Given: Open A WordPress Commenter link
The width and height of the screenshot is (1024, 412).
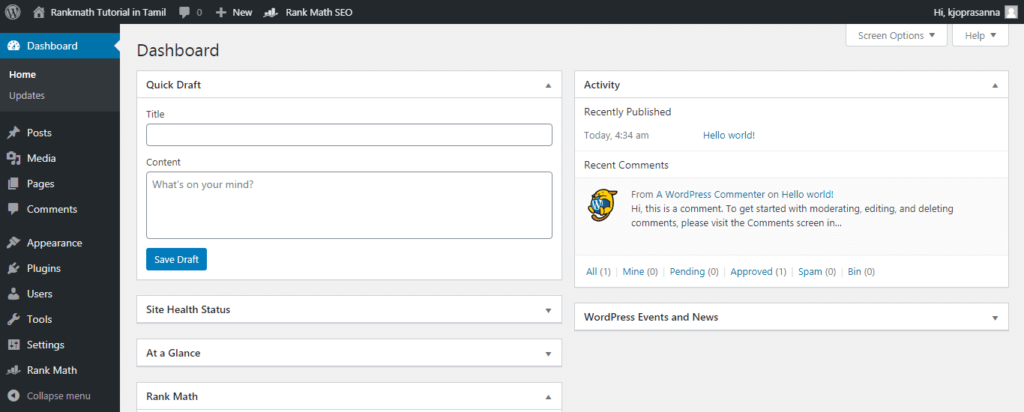Looking at the screenshot, I should tap(710, 195).
